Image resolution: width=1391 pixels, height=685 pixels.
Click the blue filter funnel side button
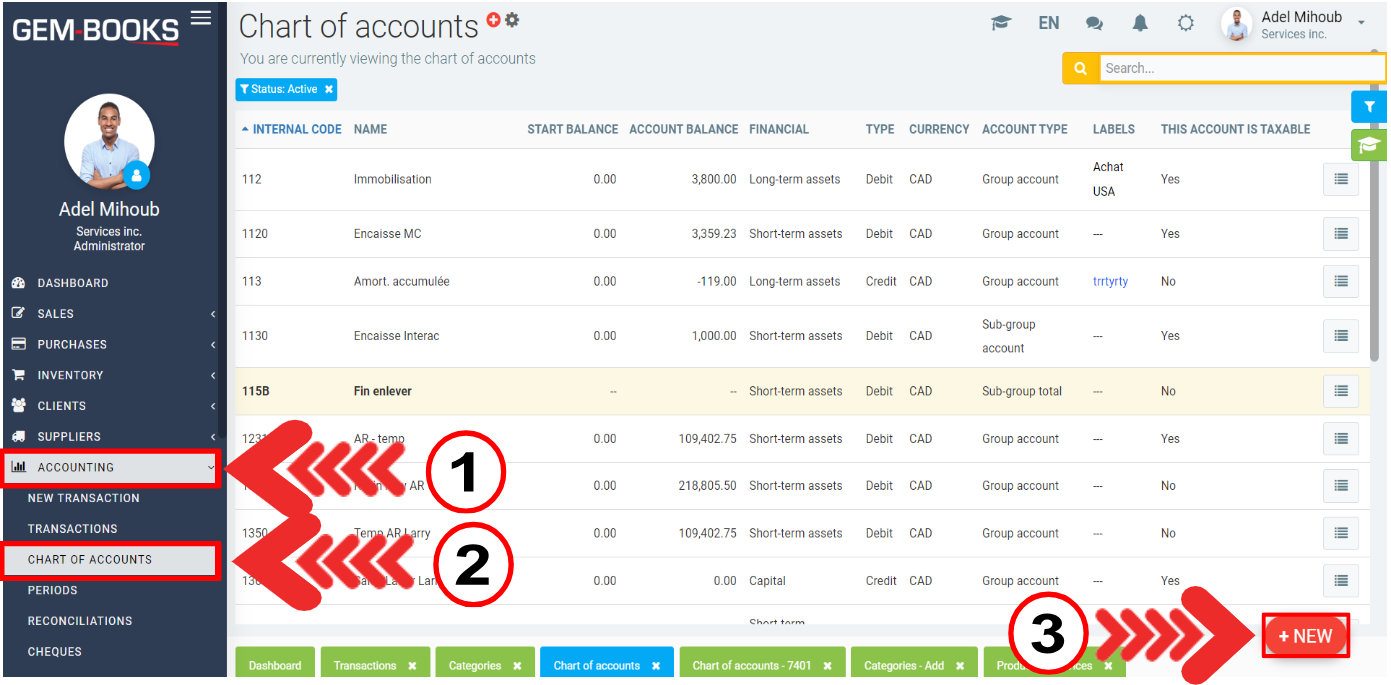click(x=1369, y=107)
